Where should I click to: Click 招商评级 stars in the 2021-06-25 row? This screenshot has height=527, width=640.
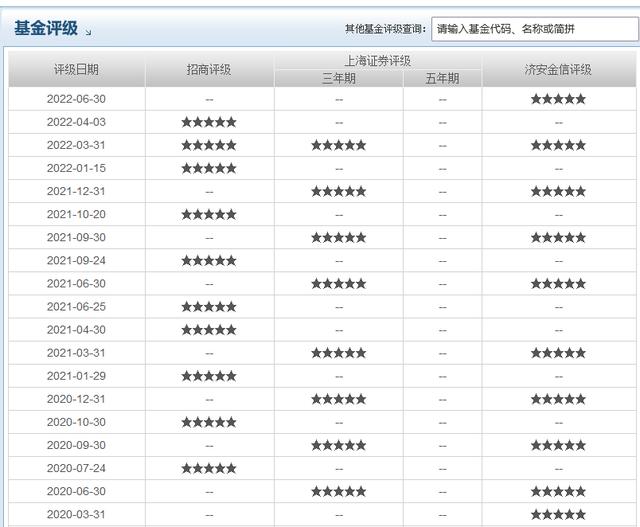point(209,307)
